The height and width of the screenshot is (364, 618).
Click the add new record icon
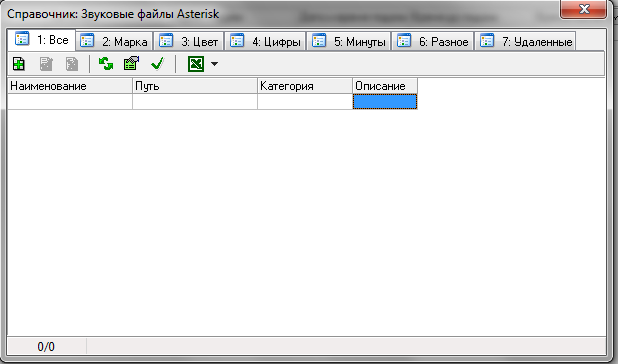click(x=19, y=64)
